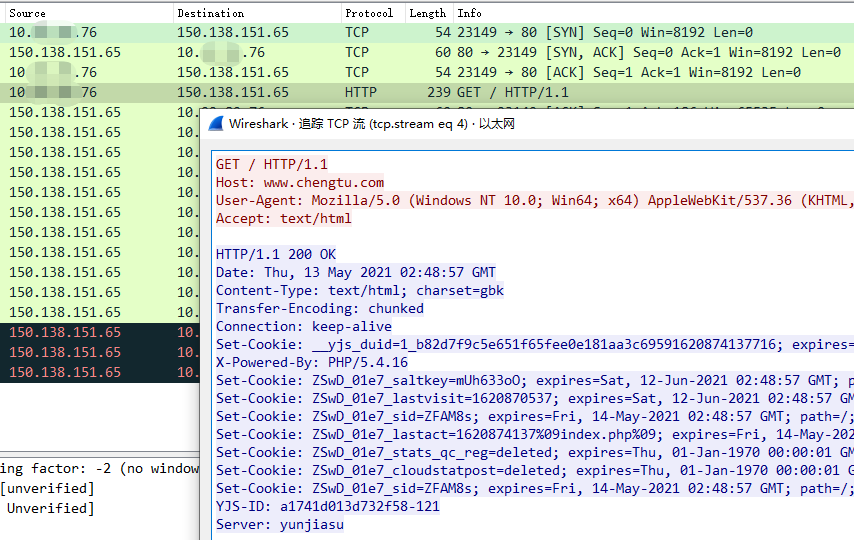Click the YJS-ID header line
Screen dimensions: 854x540
[x=328, y=506]
